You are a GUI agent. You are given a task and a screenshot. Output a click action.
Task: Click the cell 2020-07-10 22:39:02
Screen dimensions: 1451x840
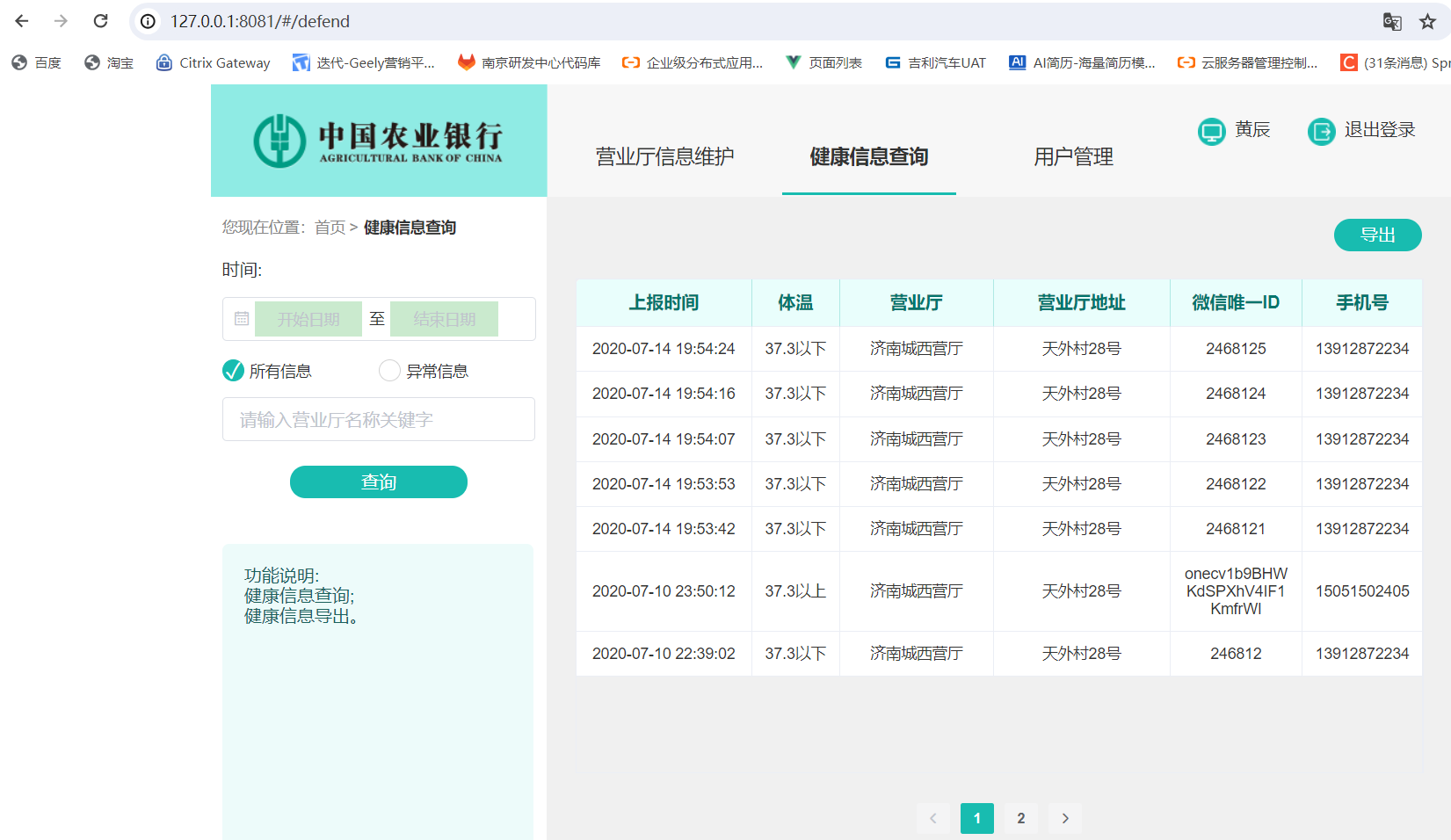664,654
